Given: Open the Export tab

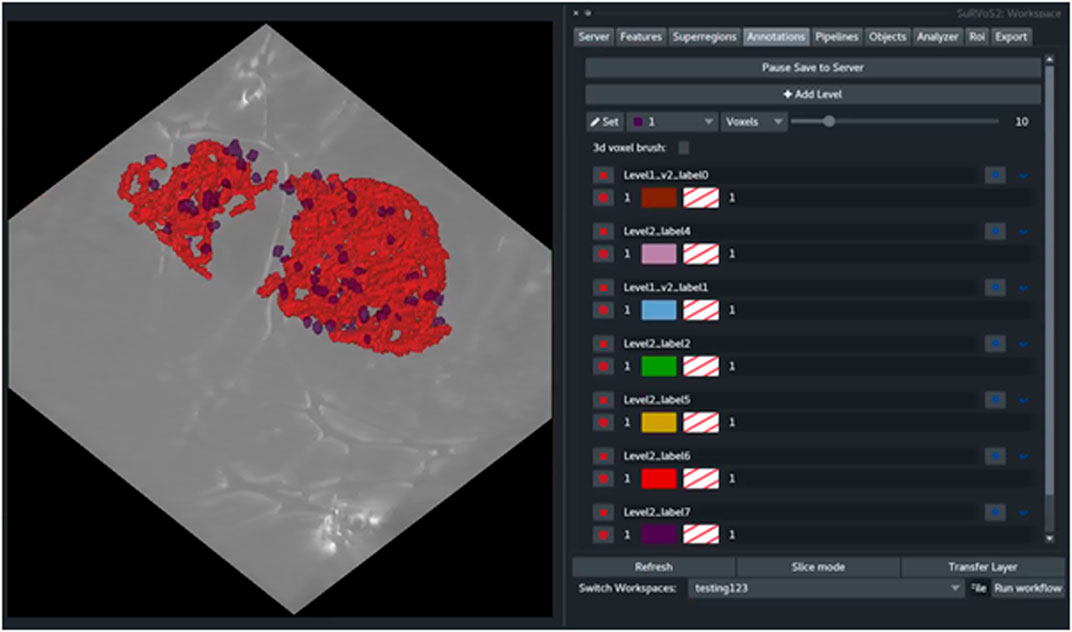Looking at the screenshot, I should click(1011, 37).
